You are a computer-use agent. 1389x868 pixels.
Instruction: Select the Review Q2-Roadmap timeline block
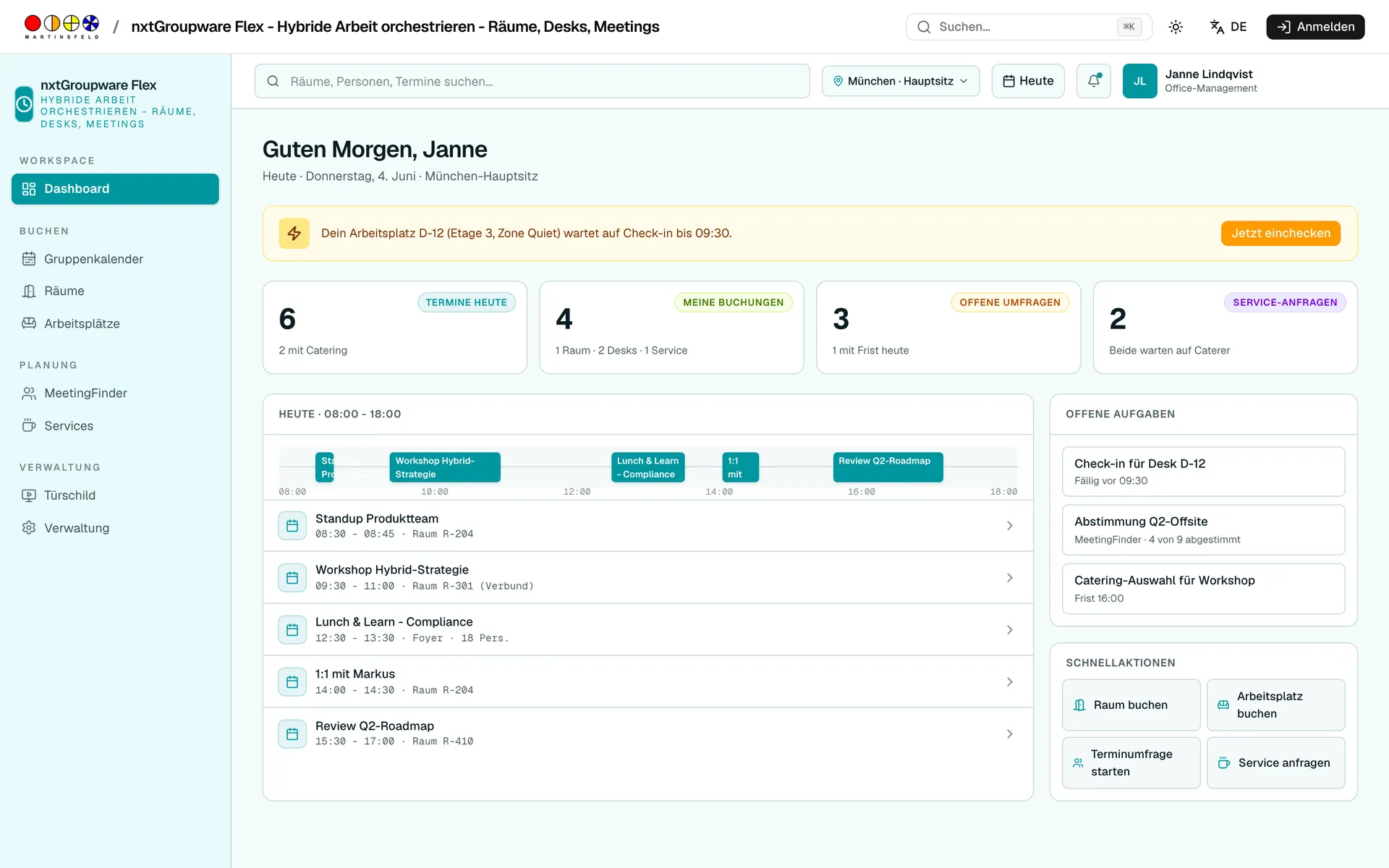coord(888,467)
